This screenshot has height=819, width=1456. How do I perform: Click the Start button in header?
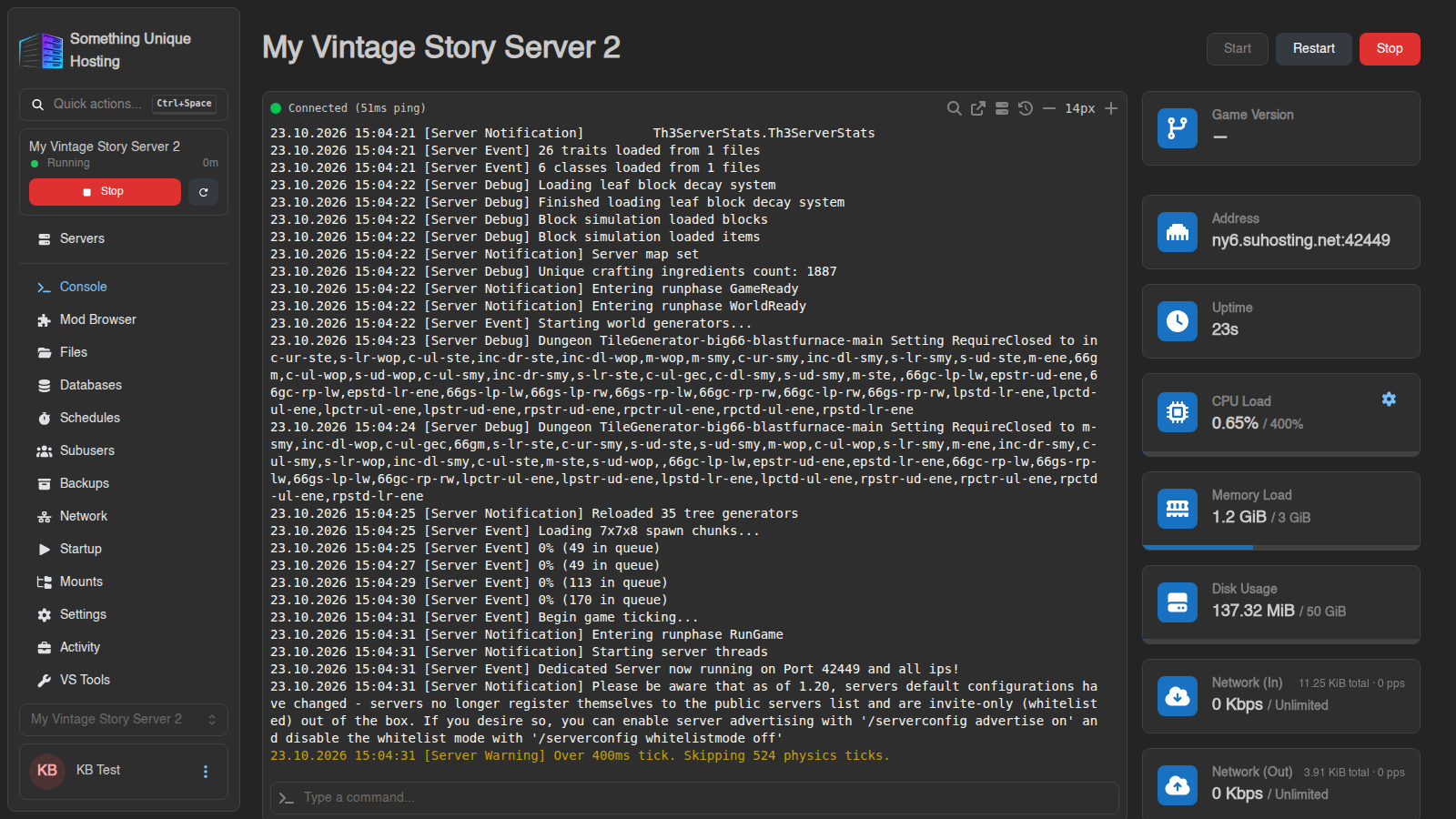[1238, 49]
